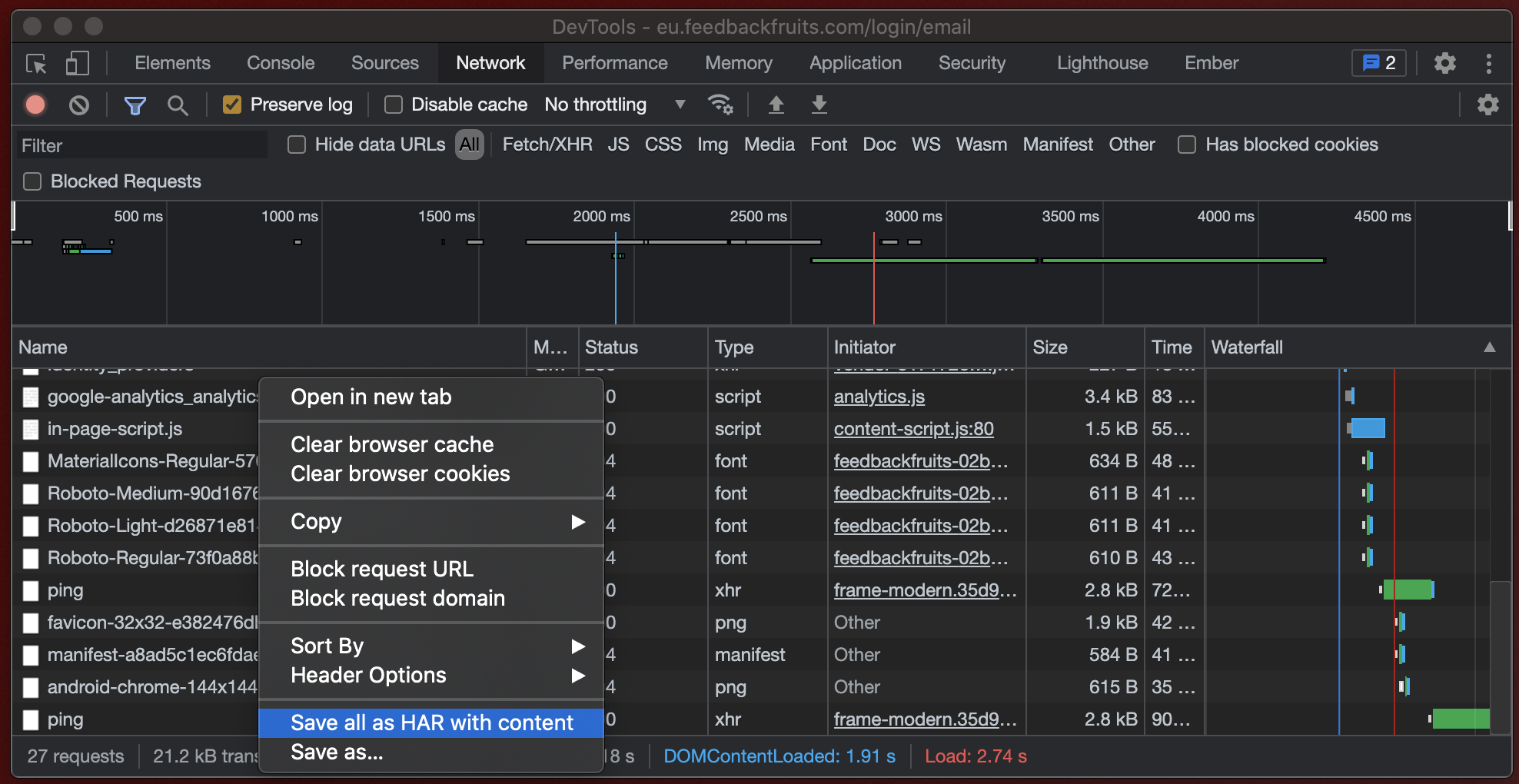Screen dimensions: 1519x784
Task: Click the request list scrollbar thumb
Action: click(1500, 658)
